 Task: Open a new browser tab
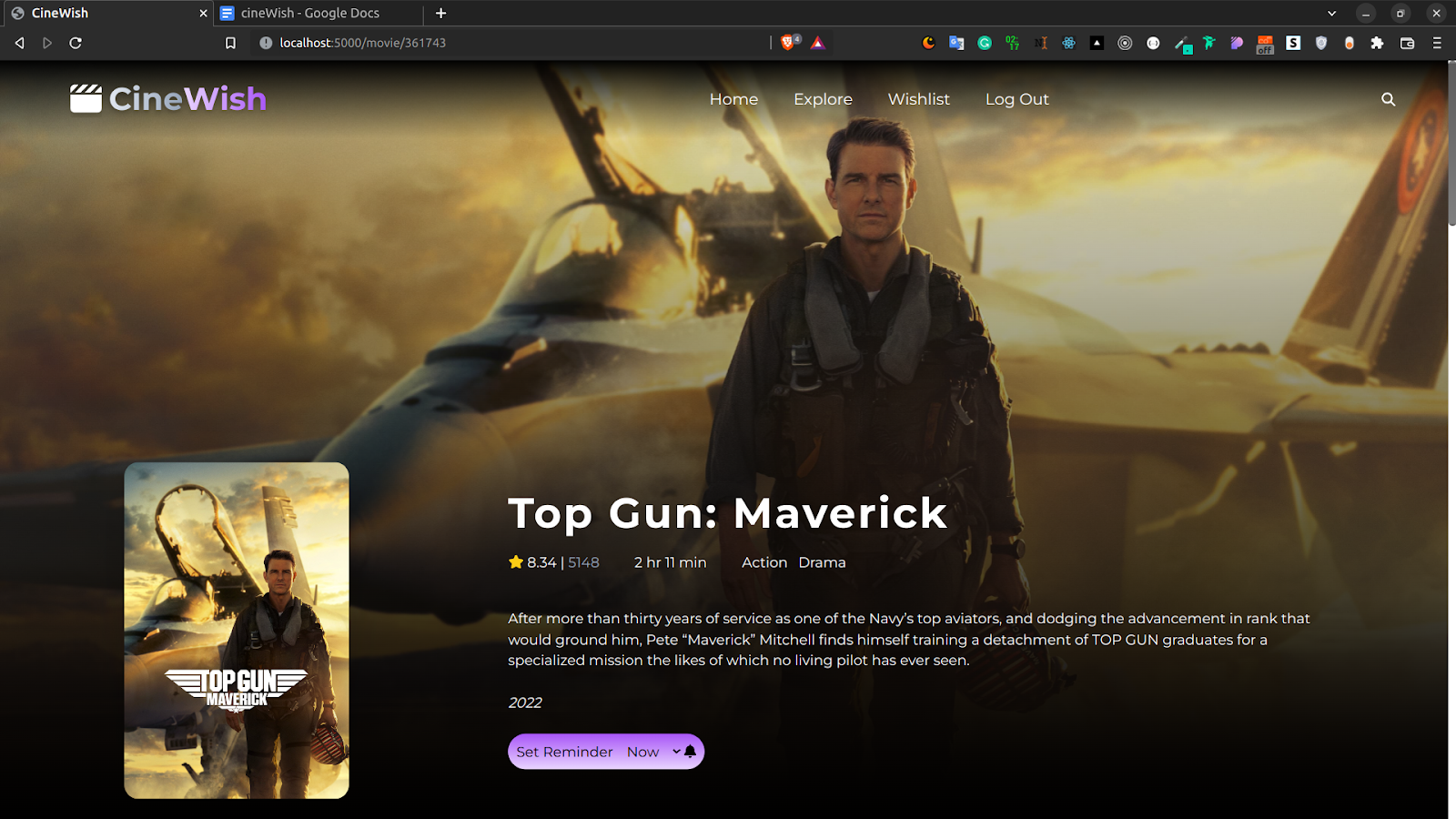pyautogui.click(x=441, y=13)
